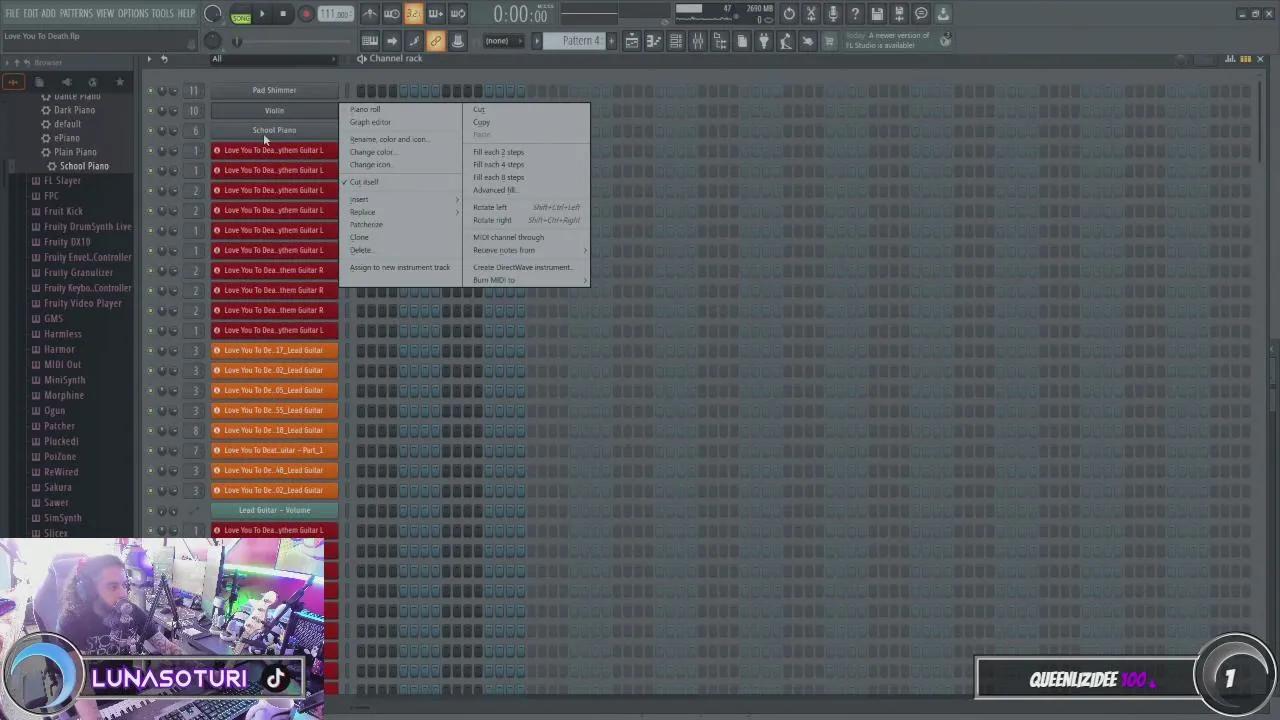The width and height of the screenshot is (1280, 720).
Task: Open the Playlist view icon
Action: pyautogui.click(x=632, y=41)
